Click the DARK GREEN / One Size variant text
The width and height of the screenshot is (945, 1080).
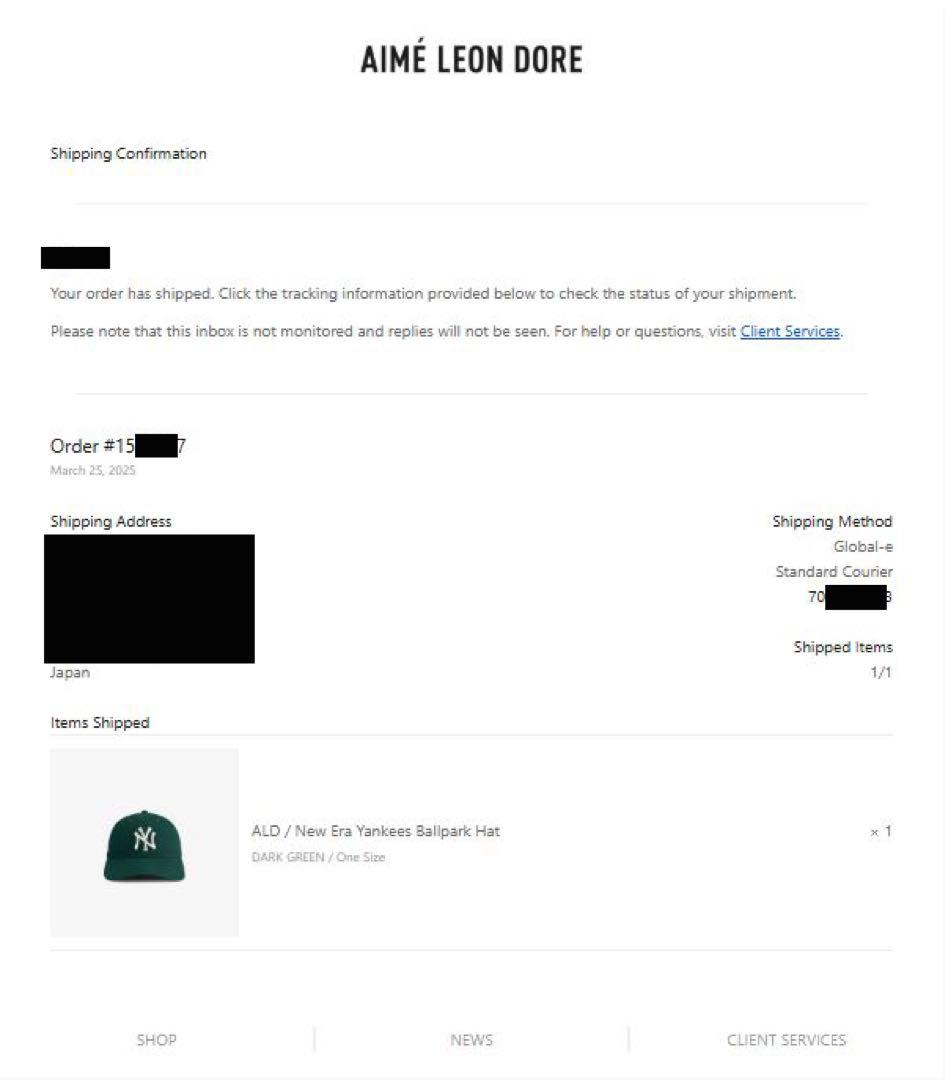tap(318, 857)
